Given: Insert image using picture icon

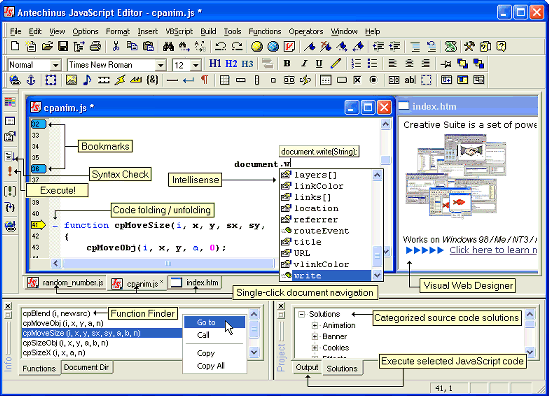Looking at the screenshot, I should [x=71, y=80].
